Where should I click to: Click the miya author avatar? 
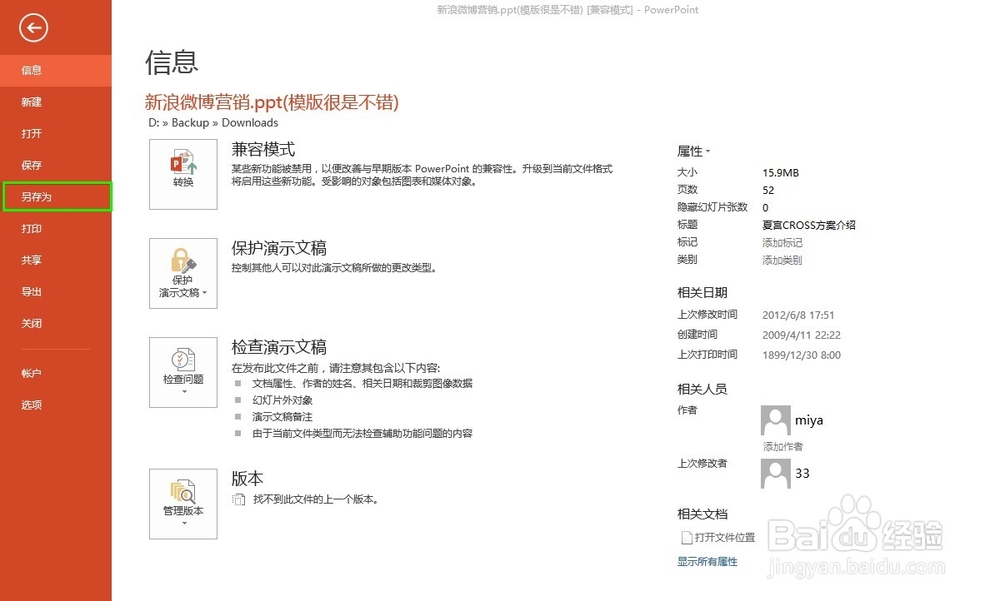tap(776, 420)
